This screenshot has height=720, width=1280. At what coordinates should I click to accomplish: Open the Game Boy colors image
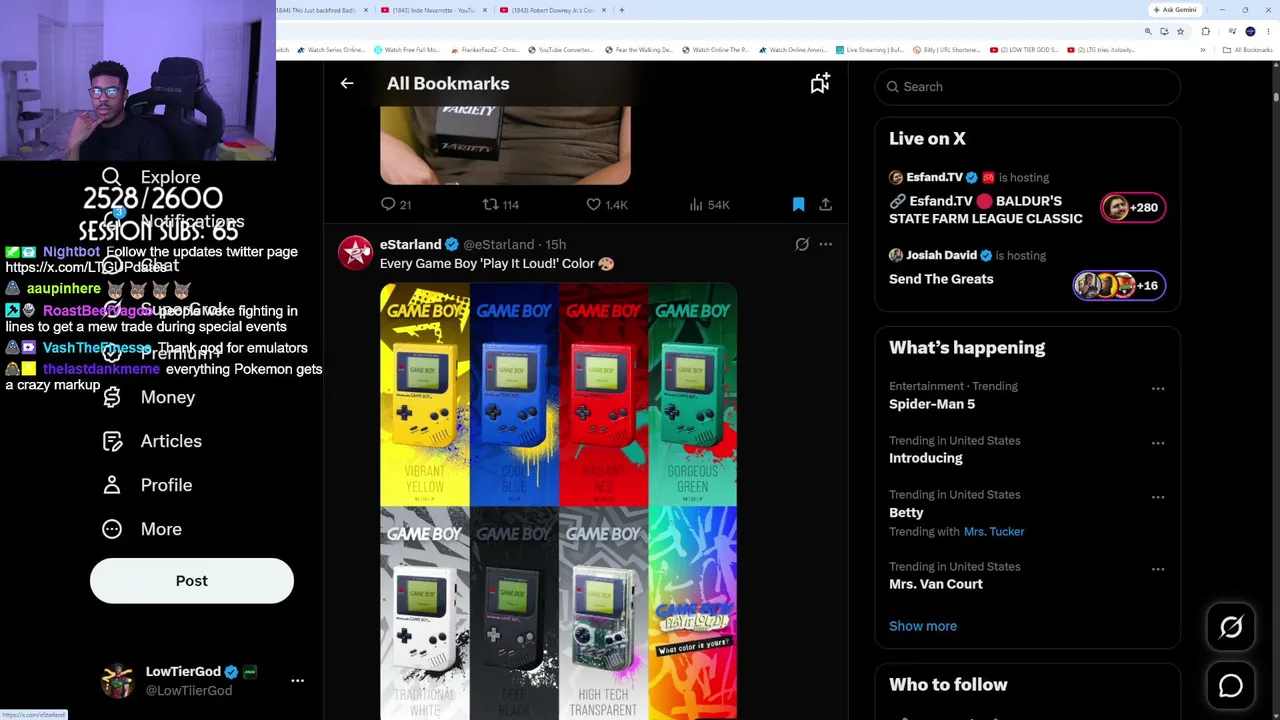point(558,501)
